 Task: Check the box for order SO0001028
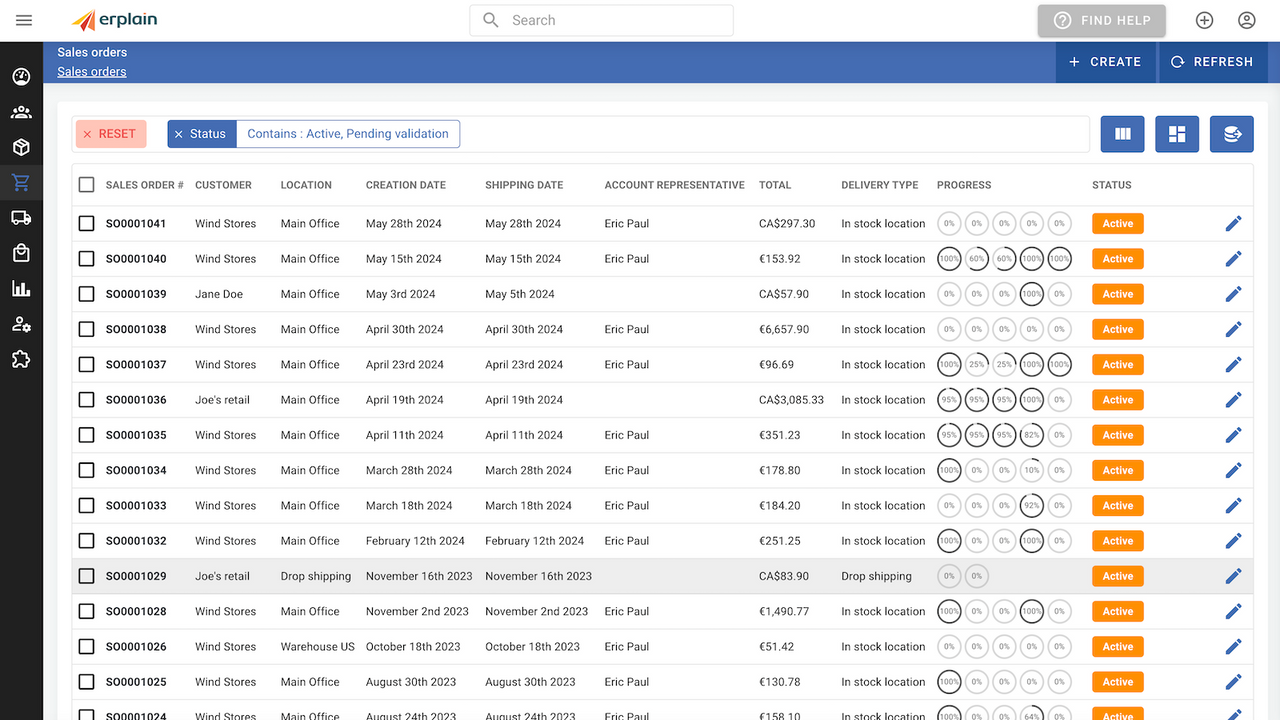[x=87, y=611]
